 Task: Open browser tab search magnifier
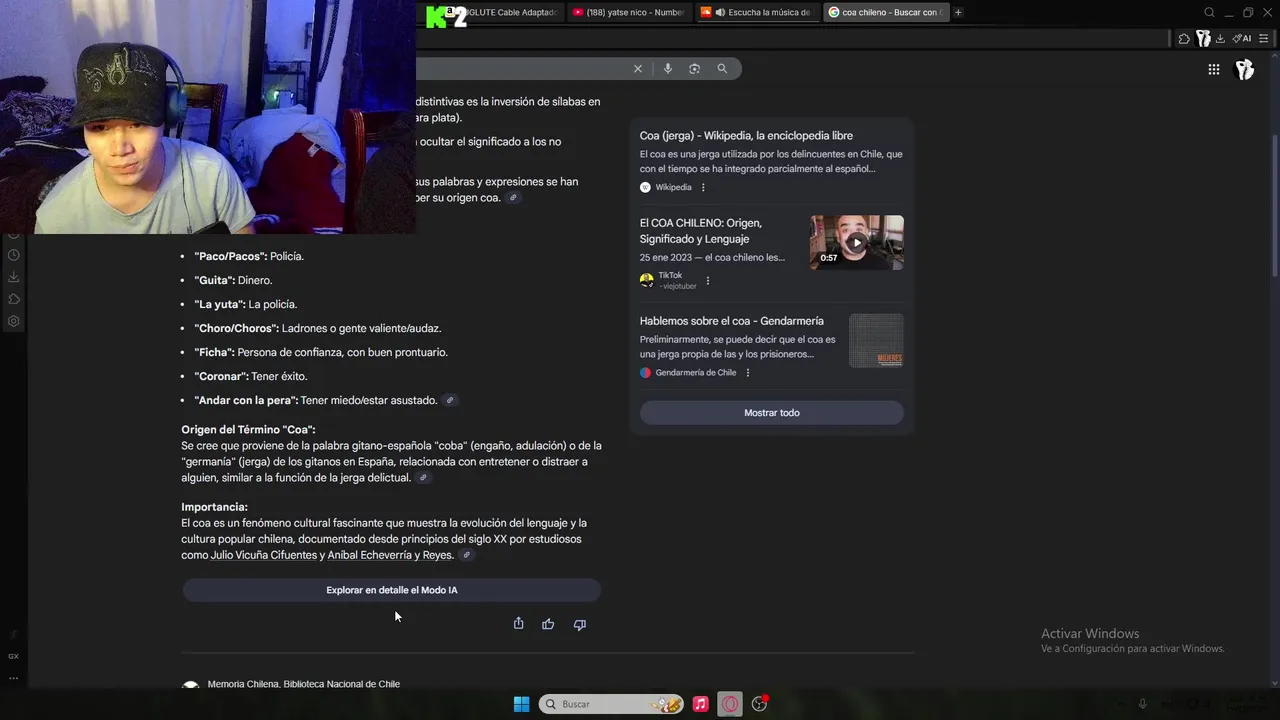click(1209, 12)
